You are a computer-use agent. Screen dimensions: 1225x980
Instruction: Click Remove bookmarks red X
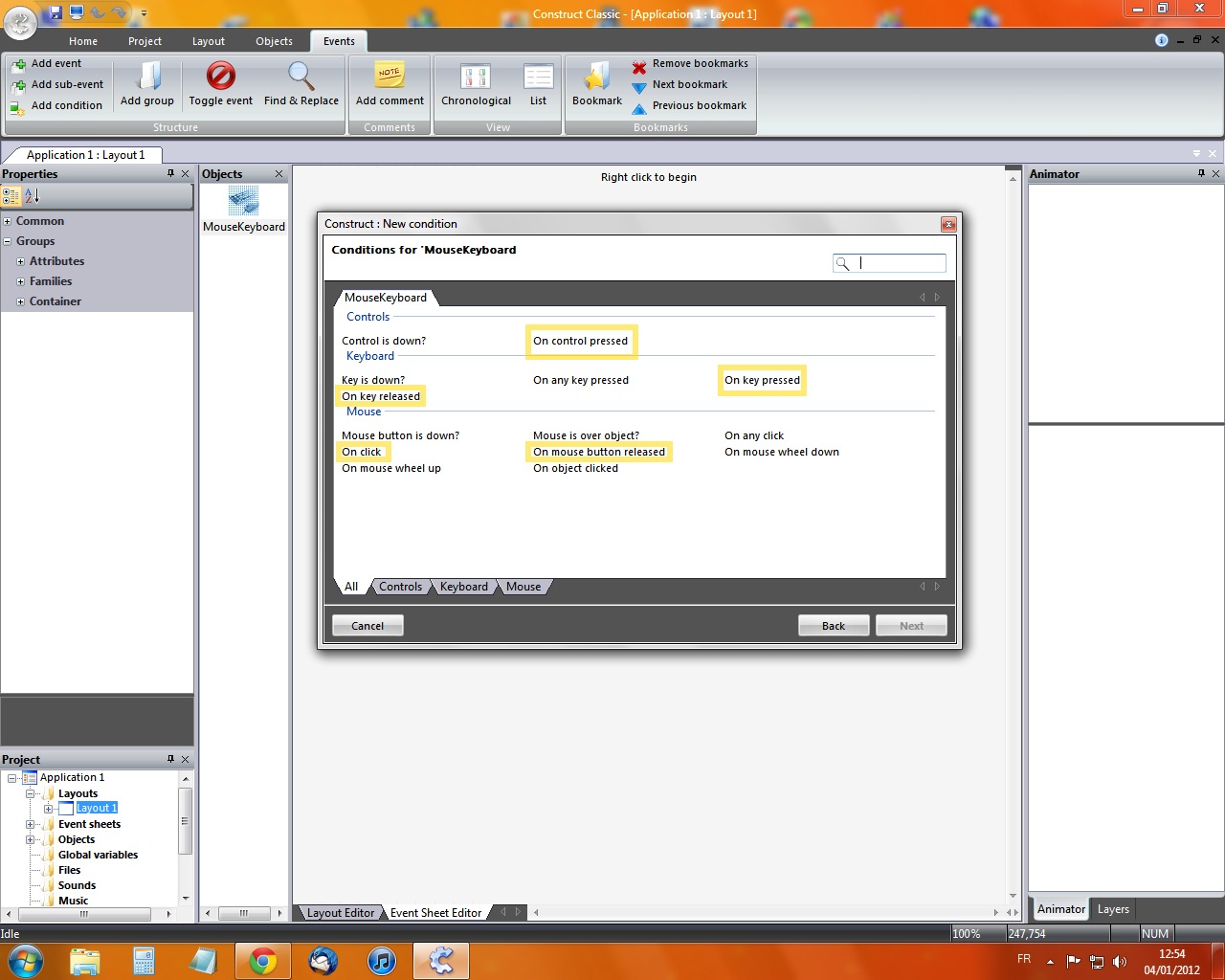tap(639, 67)
